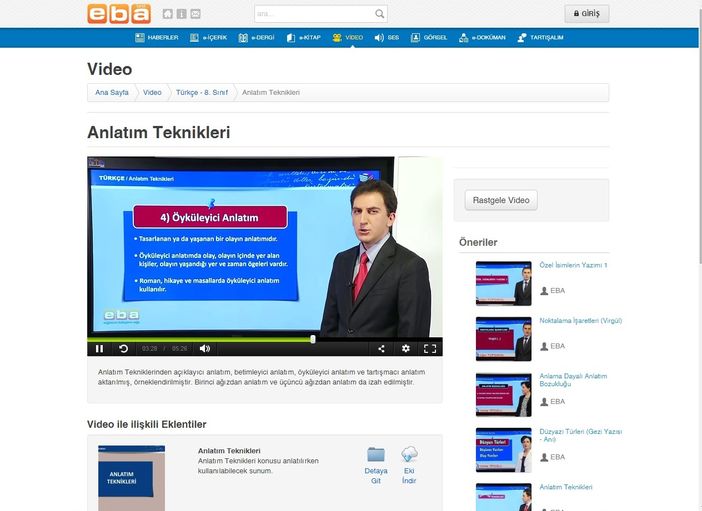The image size is (702, 511).
Task: Click Eki İndir cloud download icon
Action: click(x=409, y=454)
